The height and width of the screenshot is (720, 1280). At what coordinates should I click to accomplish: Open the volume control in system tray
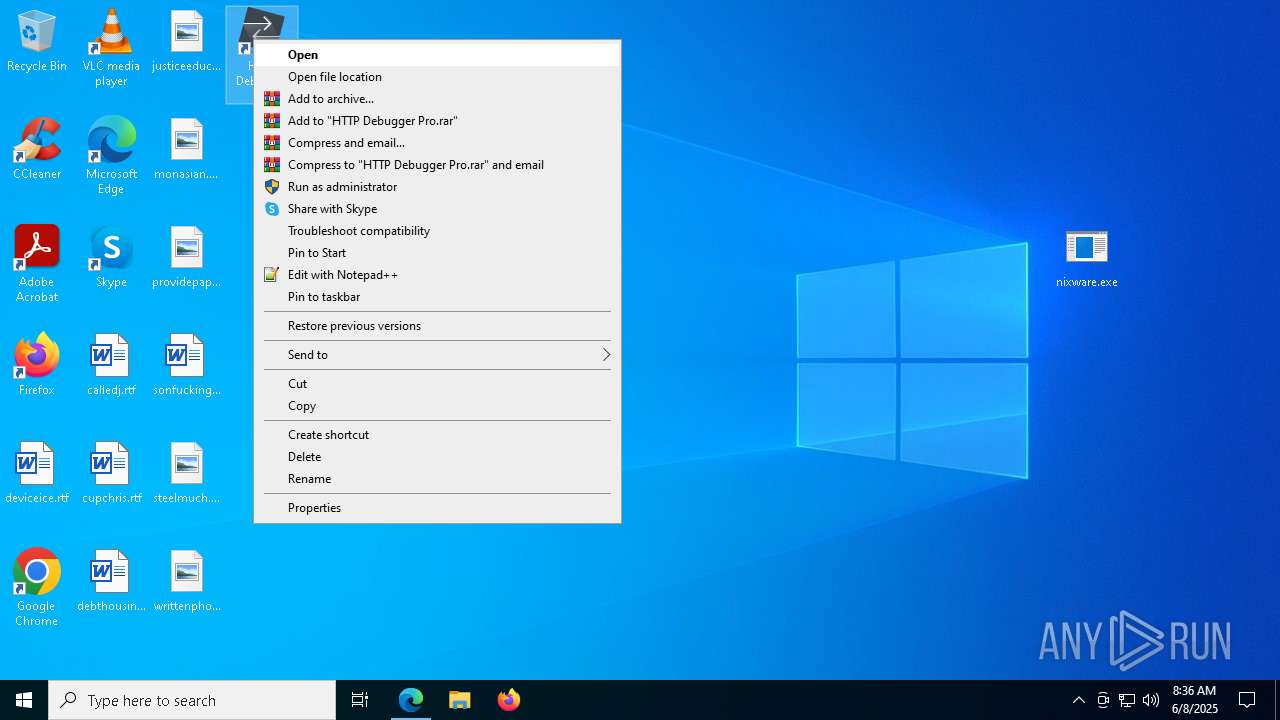(x=1151, y=700)
